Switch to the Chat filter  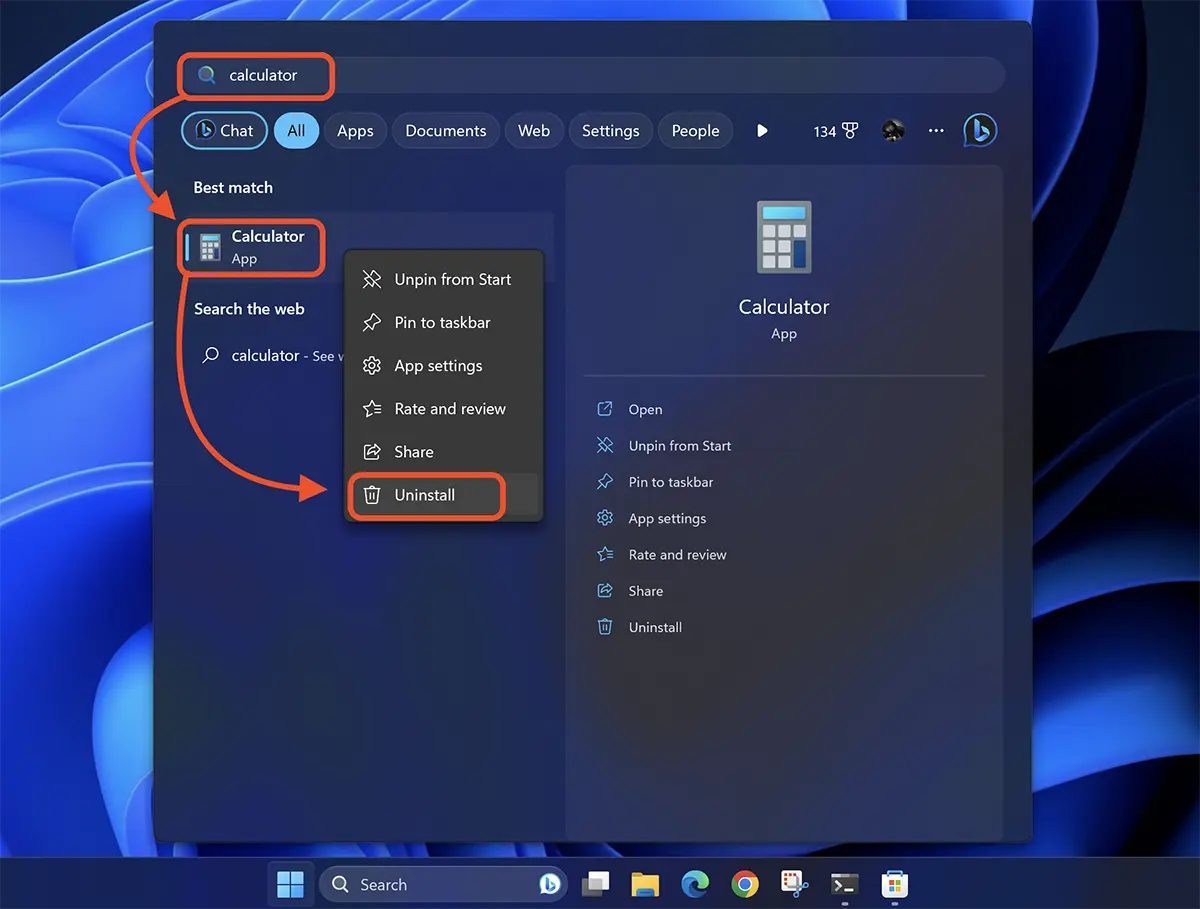225,130
